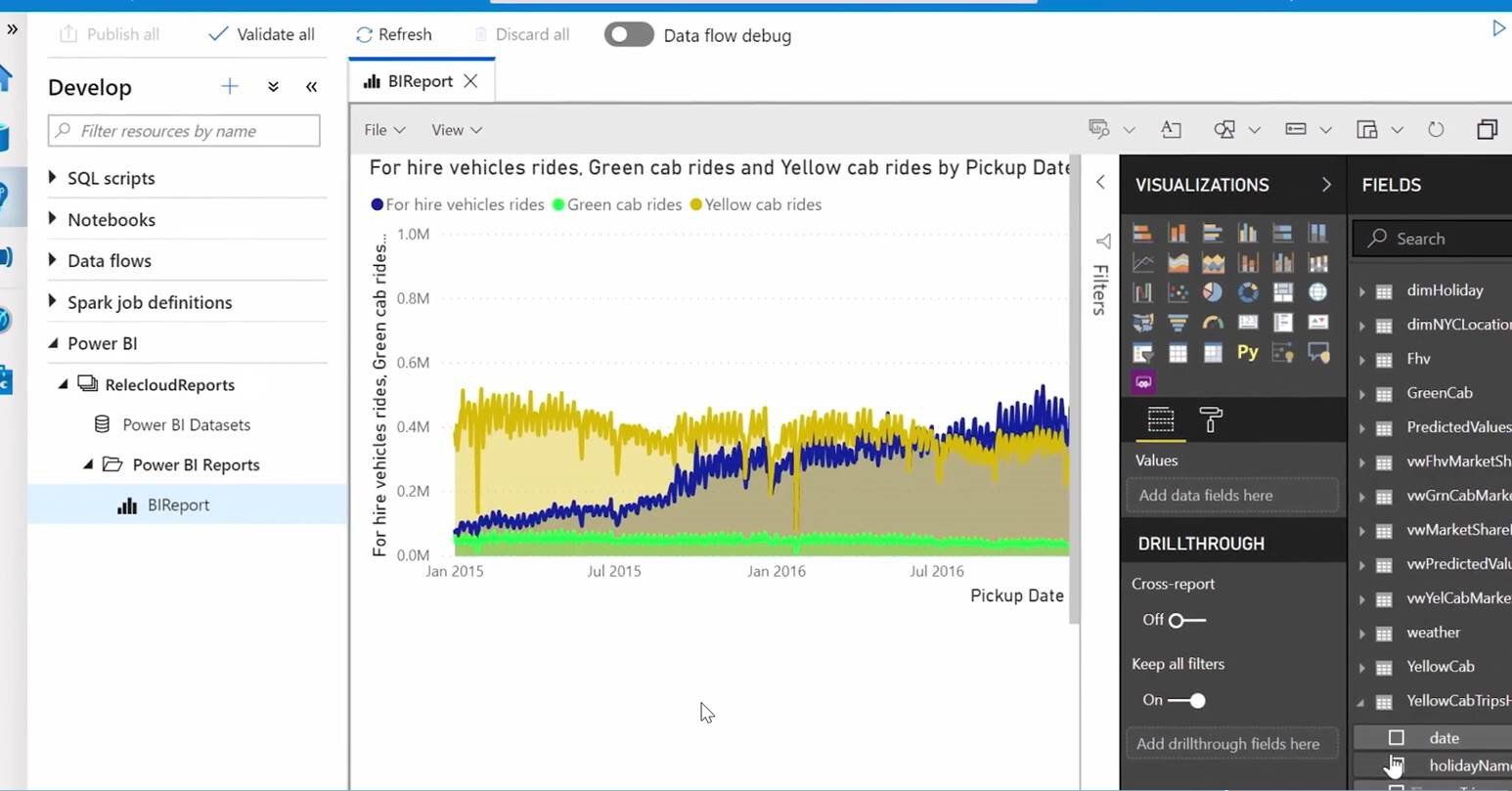
Task: Select the Key influencers visualization
Action: (x=1283, y=352)
